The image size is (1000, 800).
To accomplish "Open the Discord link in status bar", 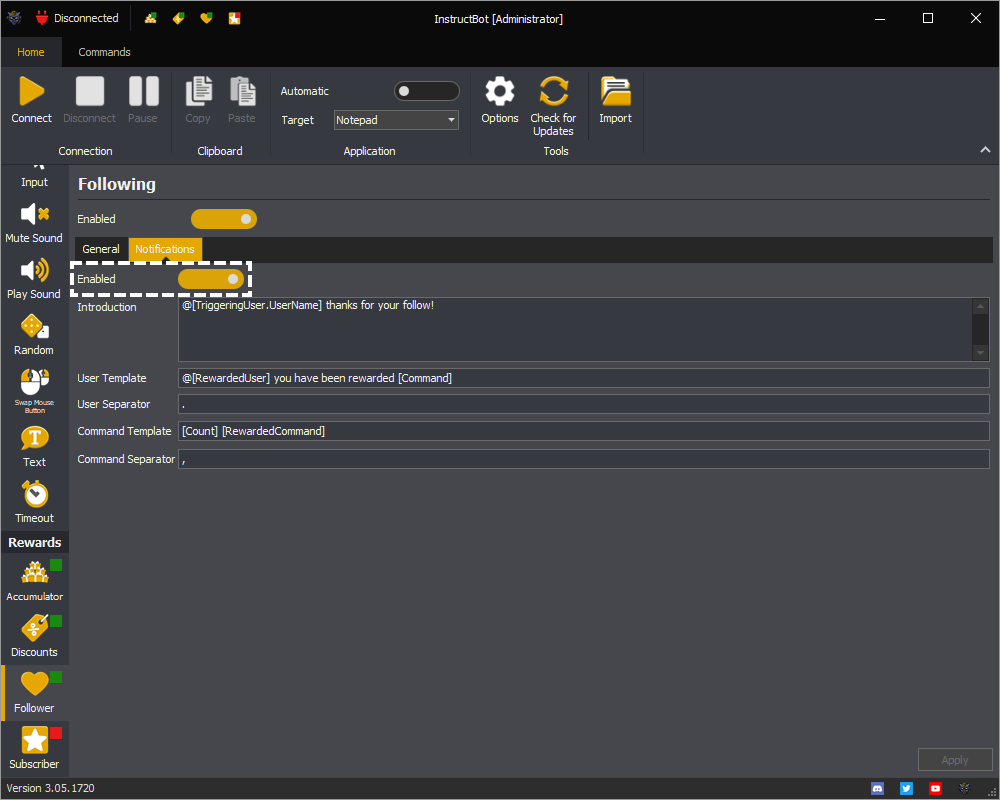I will pyautogui.click(x=878, y=789).
